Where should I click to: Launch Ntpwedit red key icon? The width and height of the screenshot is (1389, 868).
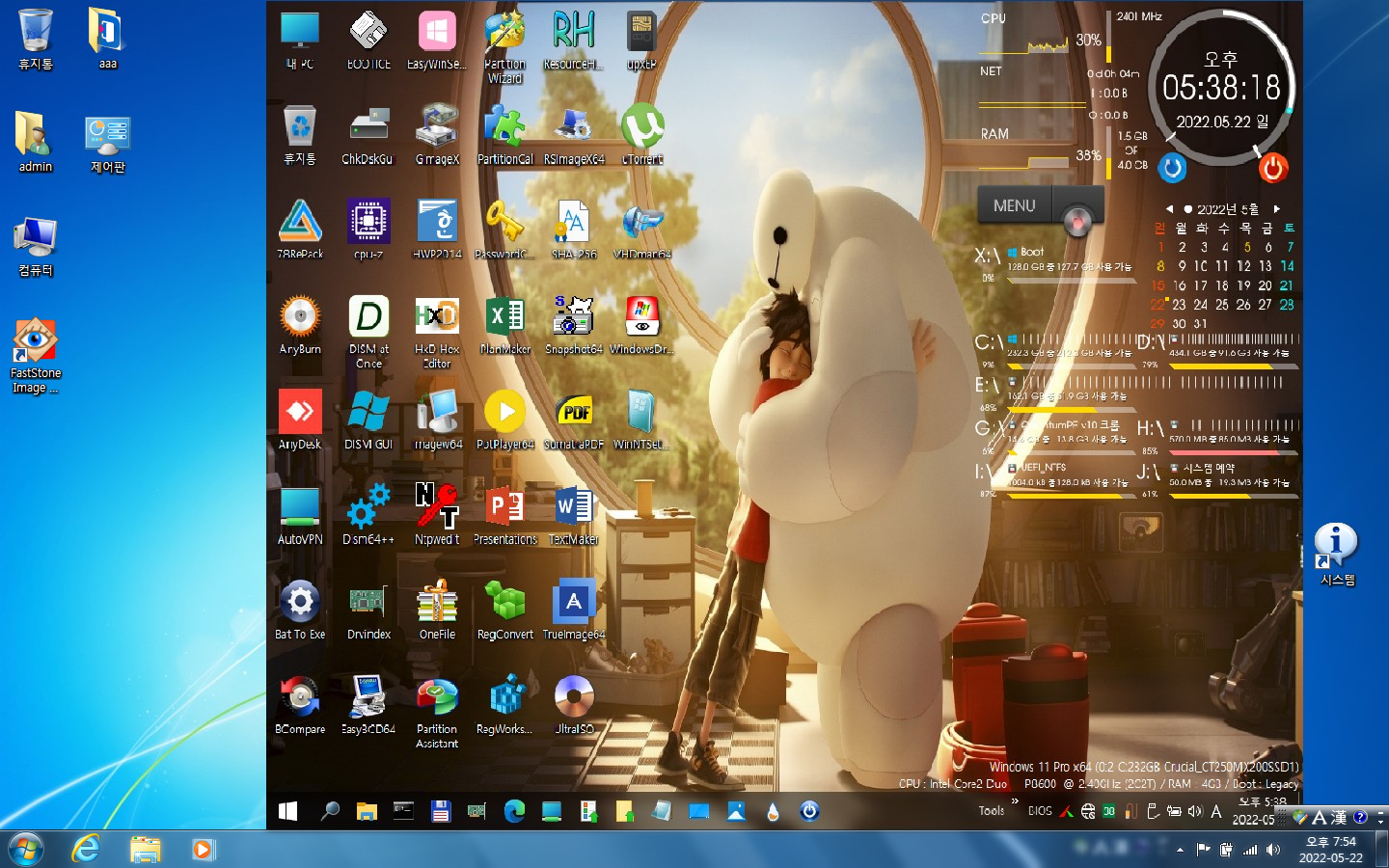(x=437, y=515)
